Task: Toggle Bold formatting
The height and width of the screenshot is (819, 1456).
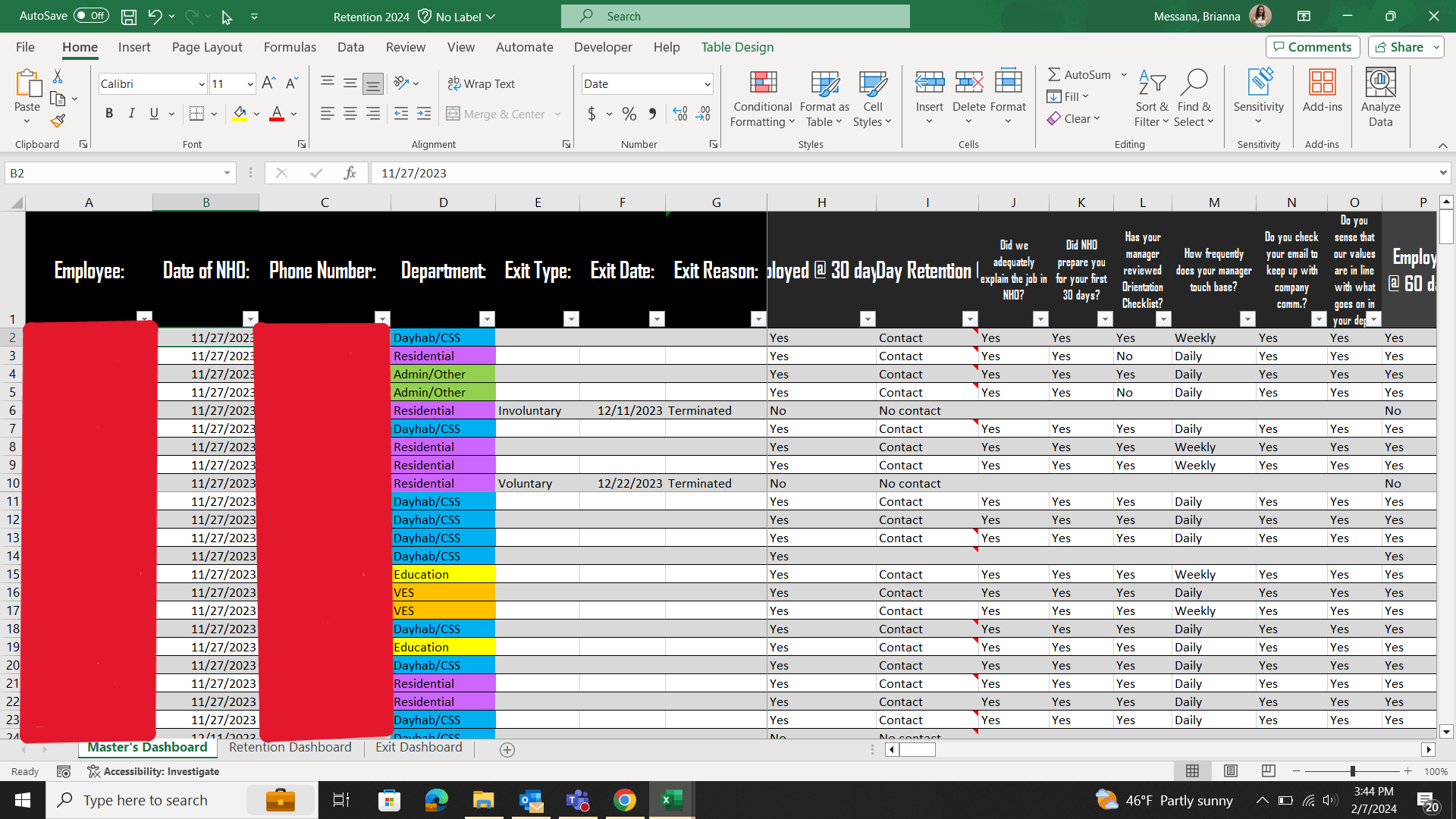Action: pos(109,114)
